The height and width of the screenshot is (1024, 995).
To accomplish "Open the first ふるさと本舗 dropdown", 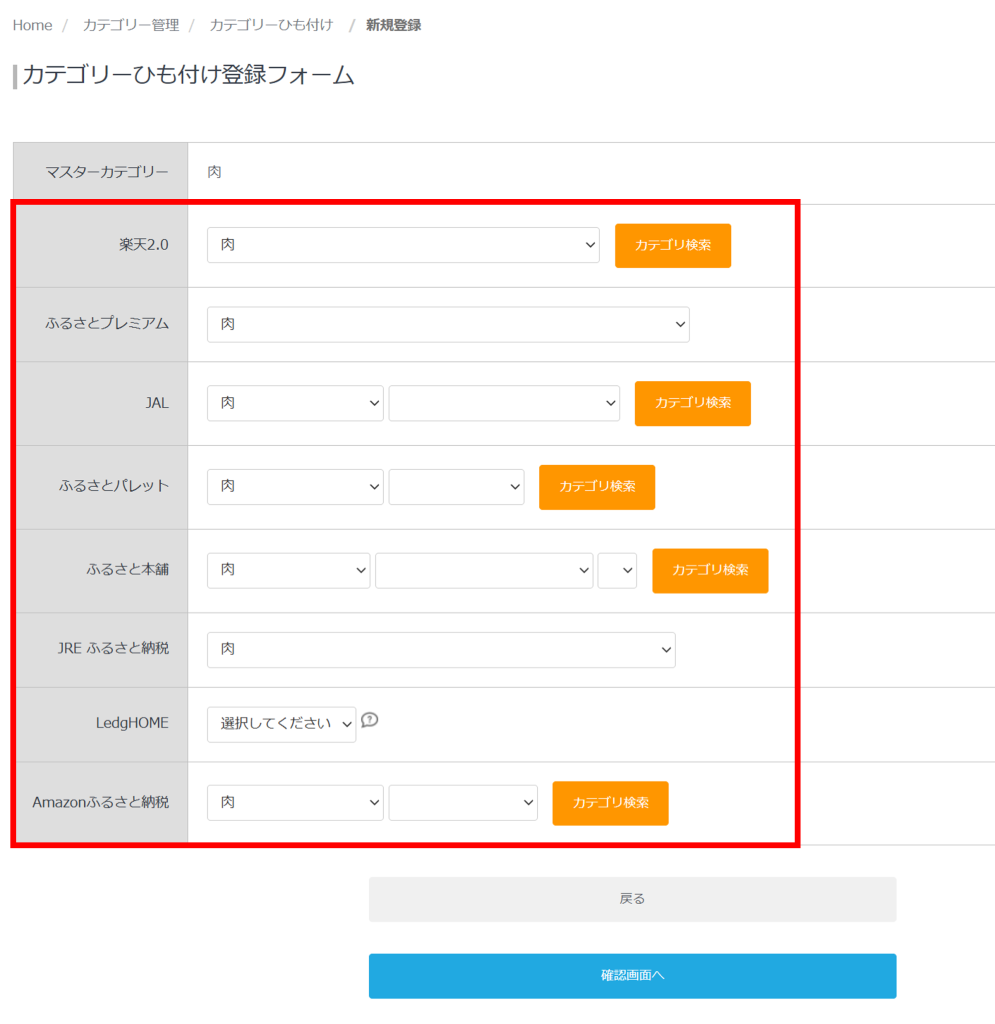I will (288, 570).
